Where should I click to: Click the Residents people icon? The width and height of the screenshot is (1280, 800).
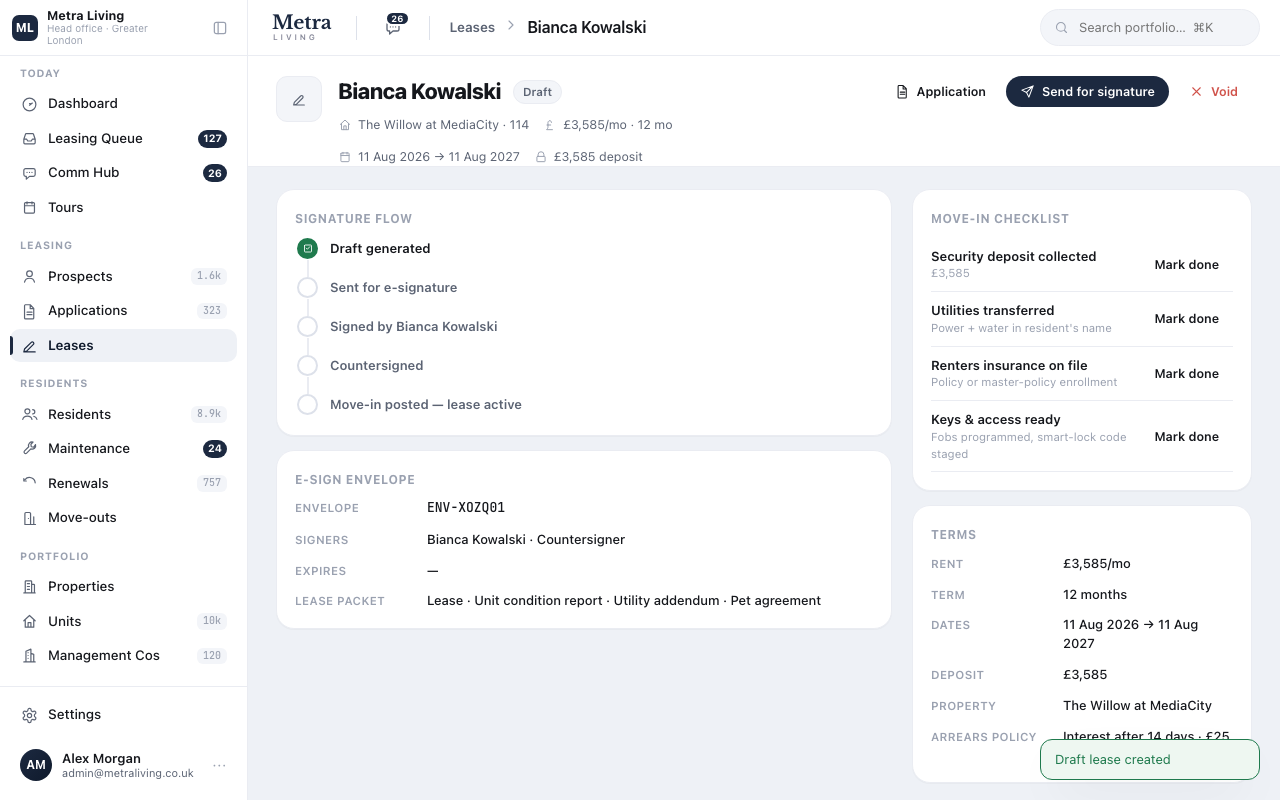coord(29,415)
